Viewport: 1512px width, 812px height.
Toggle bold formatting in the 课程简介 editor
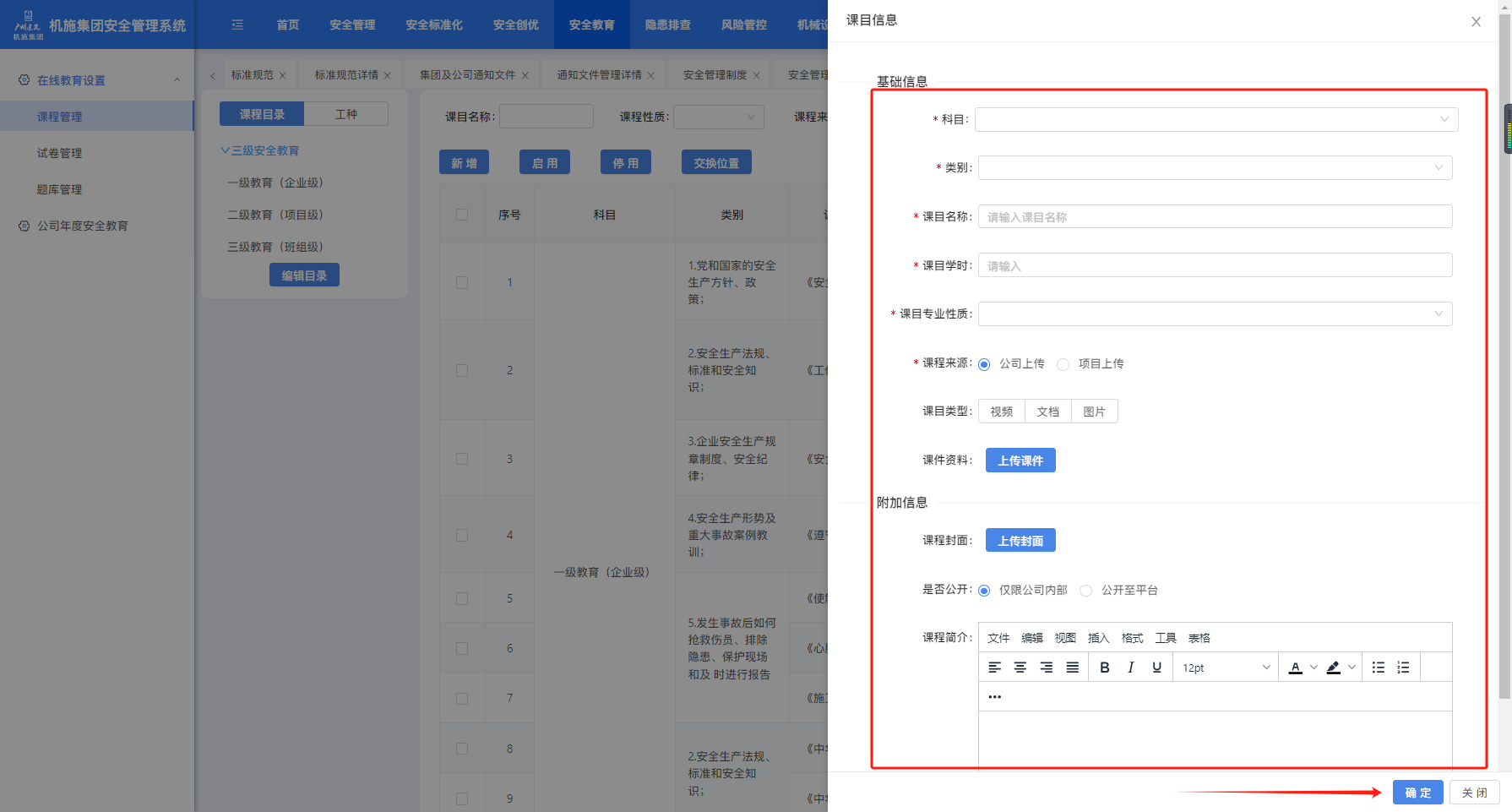1104,668
